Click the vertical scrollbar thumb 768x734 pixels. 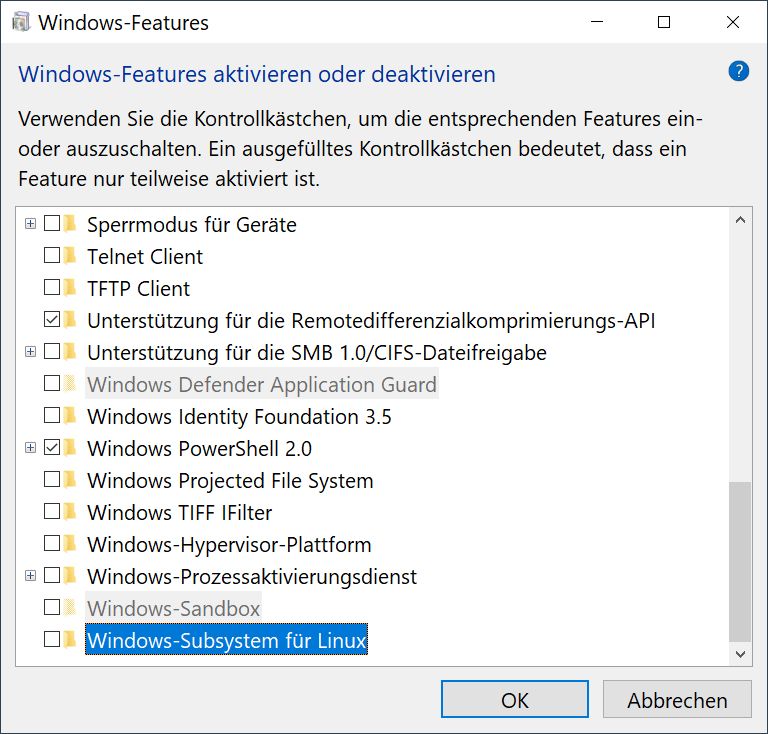click(x=740, y=562)
